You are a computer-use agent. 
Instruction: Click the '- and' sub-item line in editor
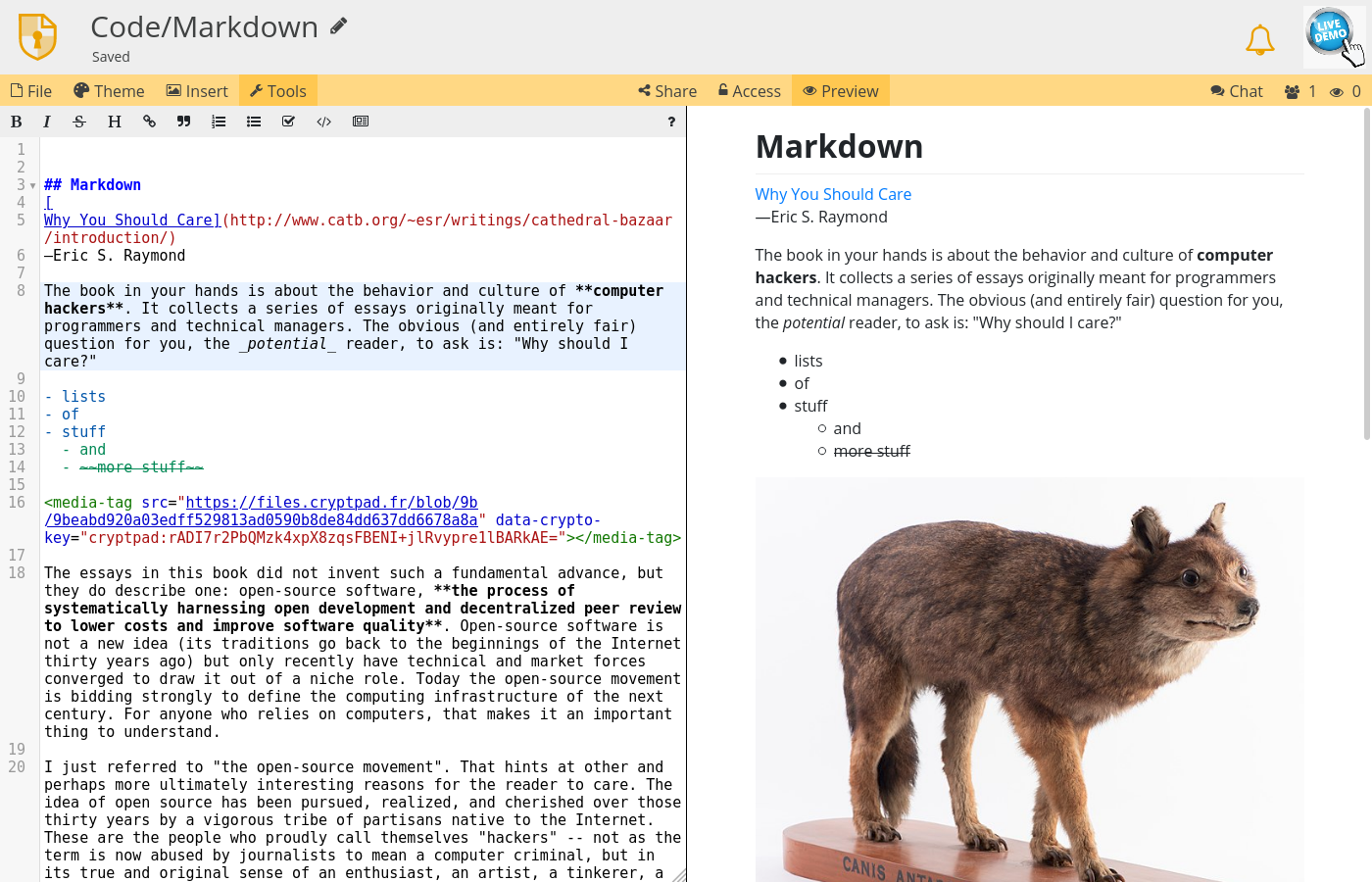83,450
